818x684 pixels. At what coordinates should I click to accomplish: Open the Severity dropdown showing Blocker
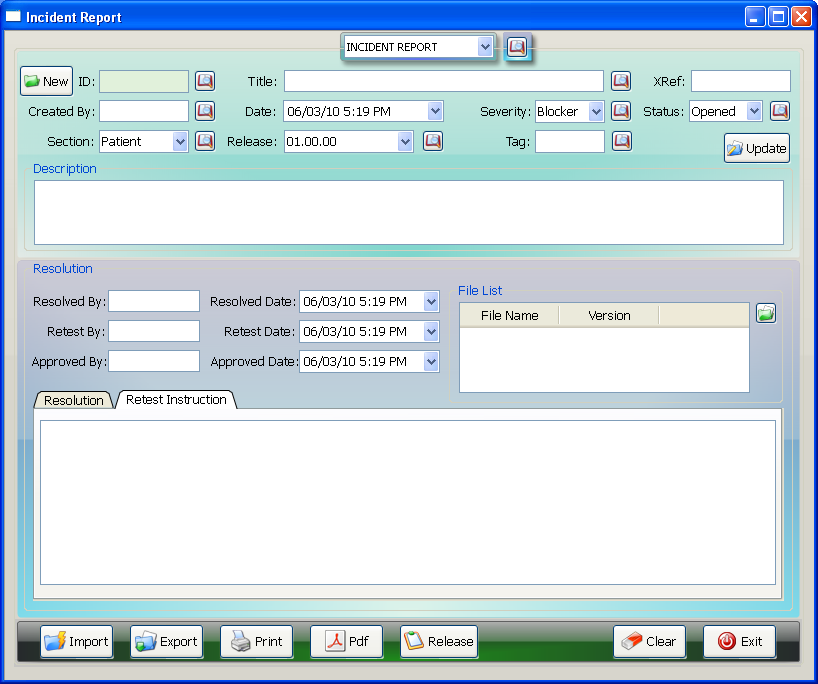pyautogui.click(x=596, y=111)
